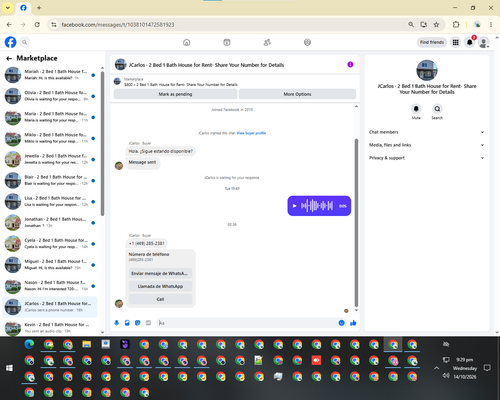Open the View buyer profile link
This screenshot has width=500, height=400.
[251, 133]
